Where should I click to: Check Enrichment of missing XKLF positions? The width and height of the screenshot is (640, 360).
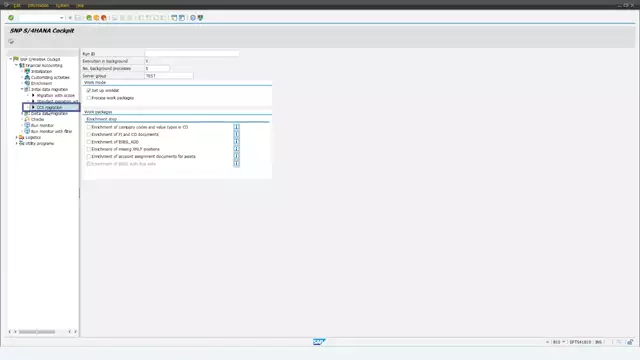[89, 149]
